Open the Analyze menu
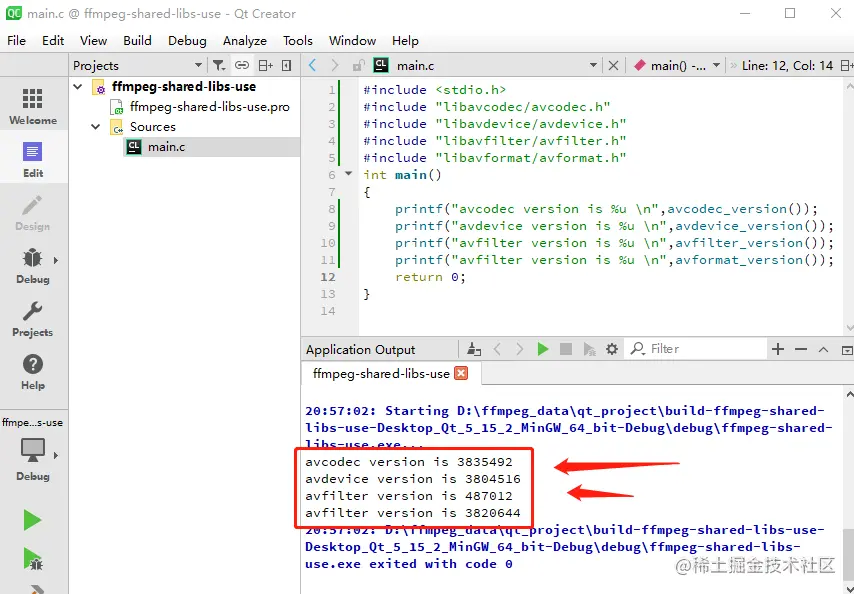 [245, 41]
